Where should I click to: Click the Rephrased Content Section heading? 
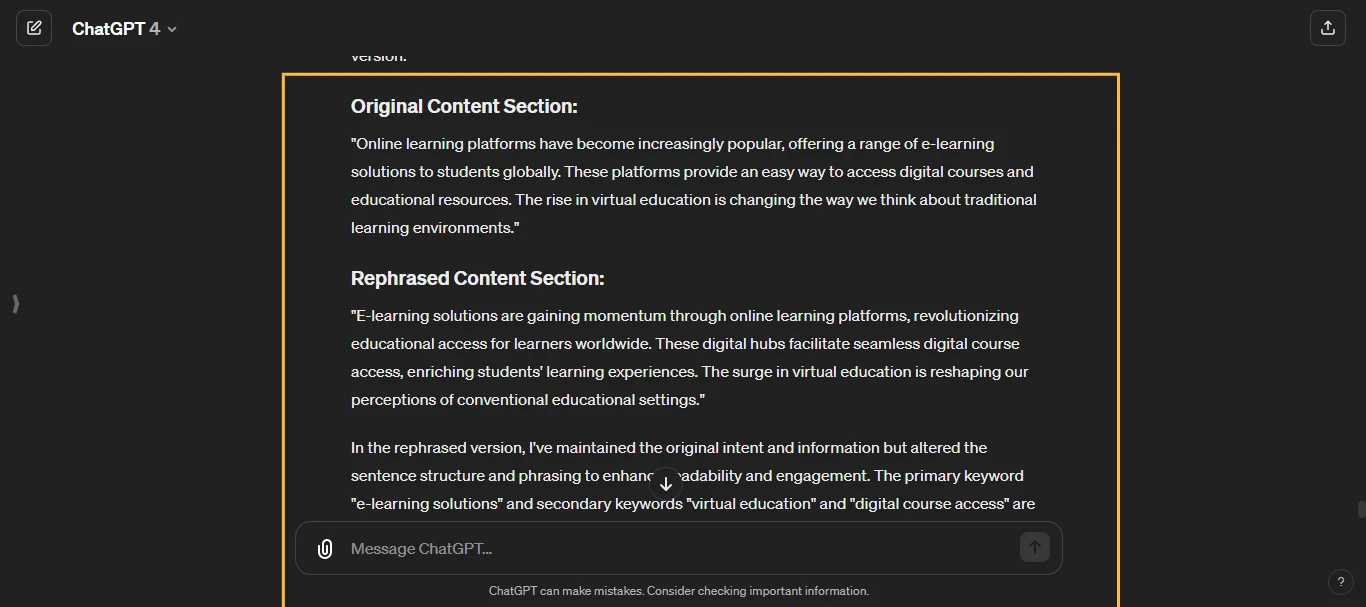click(477, 278)
